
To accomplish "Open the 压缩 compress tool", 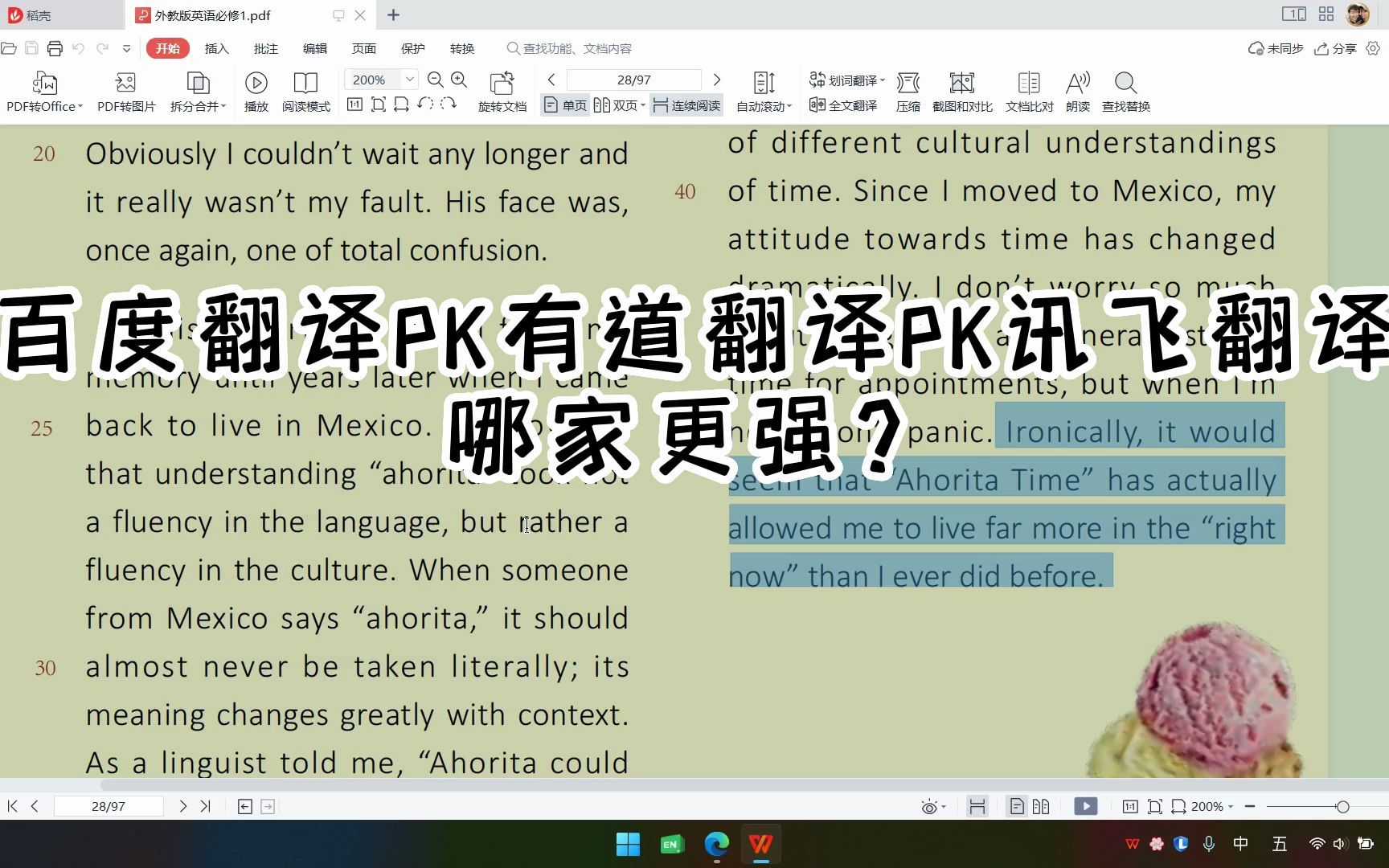I will coord(908,92).
